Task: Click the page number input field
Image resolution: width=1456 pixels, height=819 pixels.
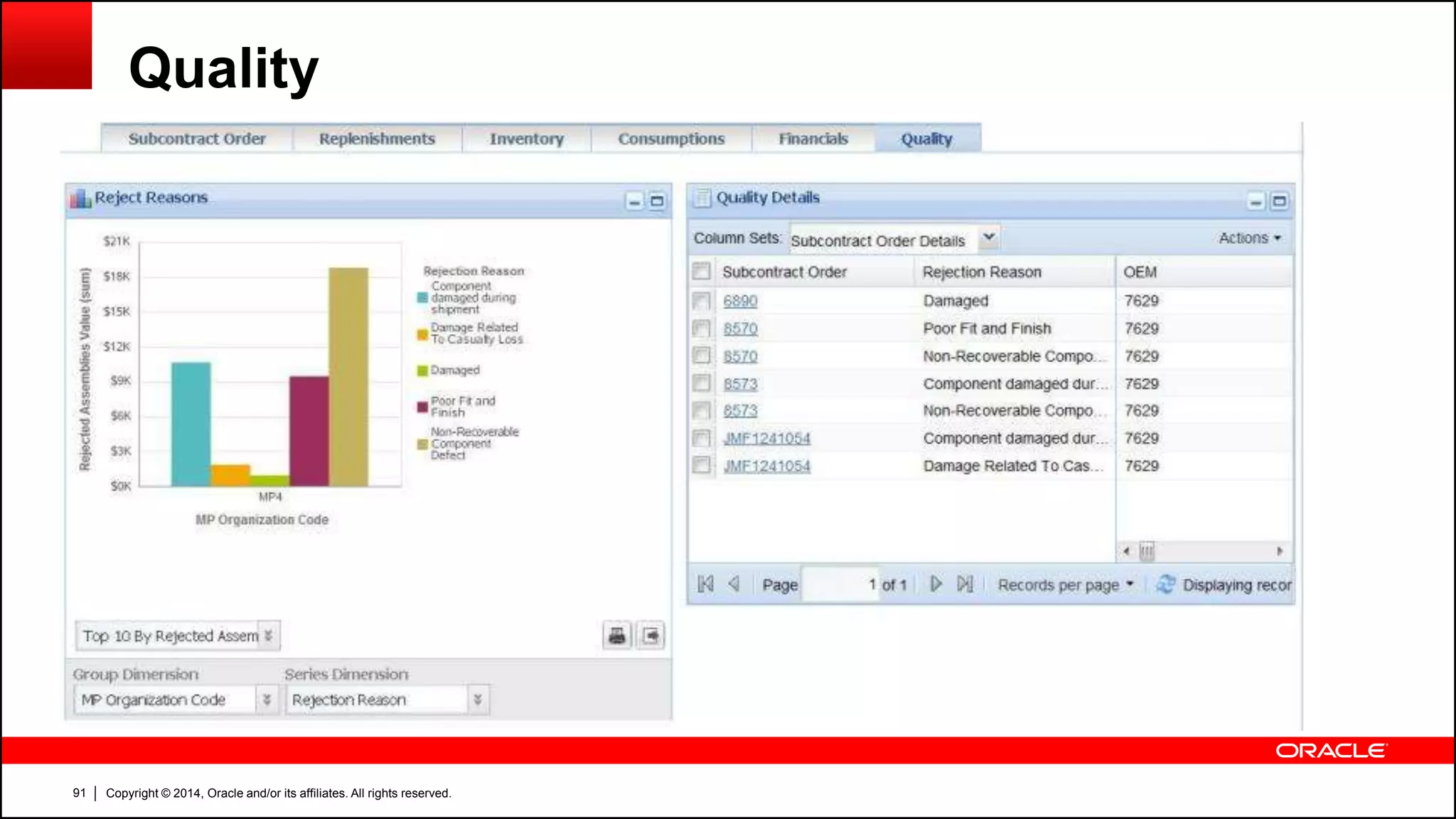Action: point(840,584)
